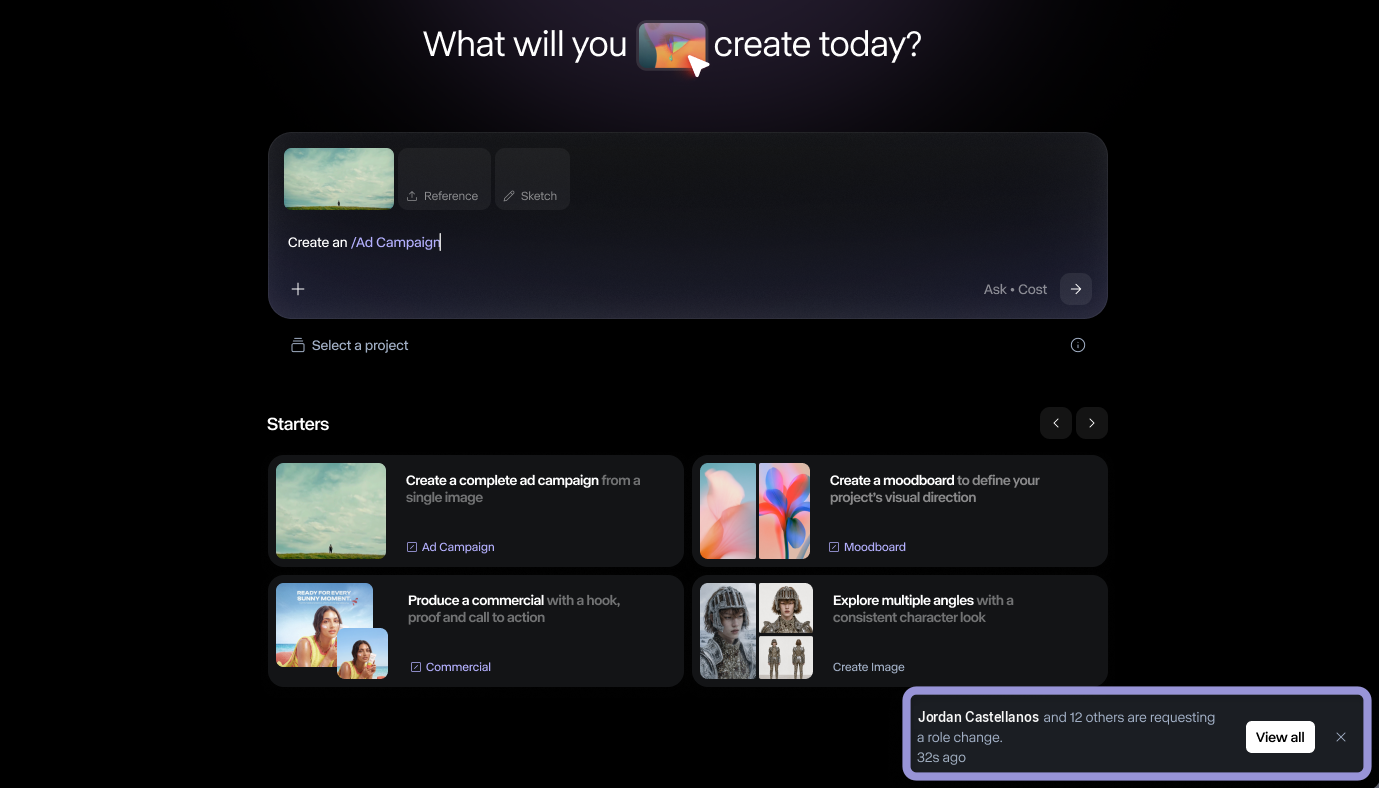Open the armored character angles thumbnail

click(x=755, y=631)
